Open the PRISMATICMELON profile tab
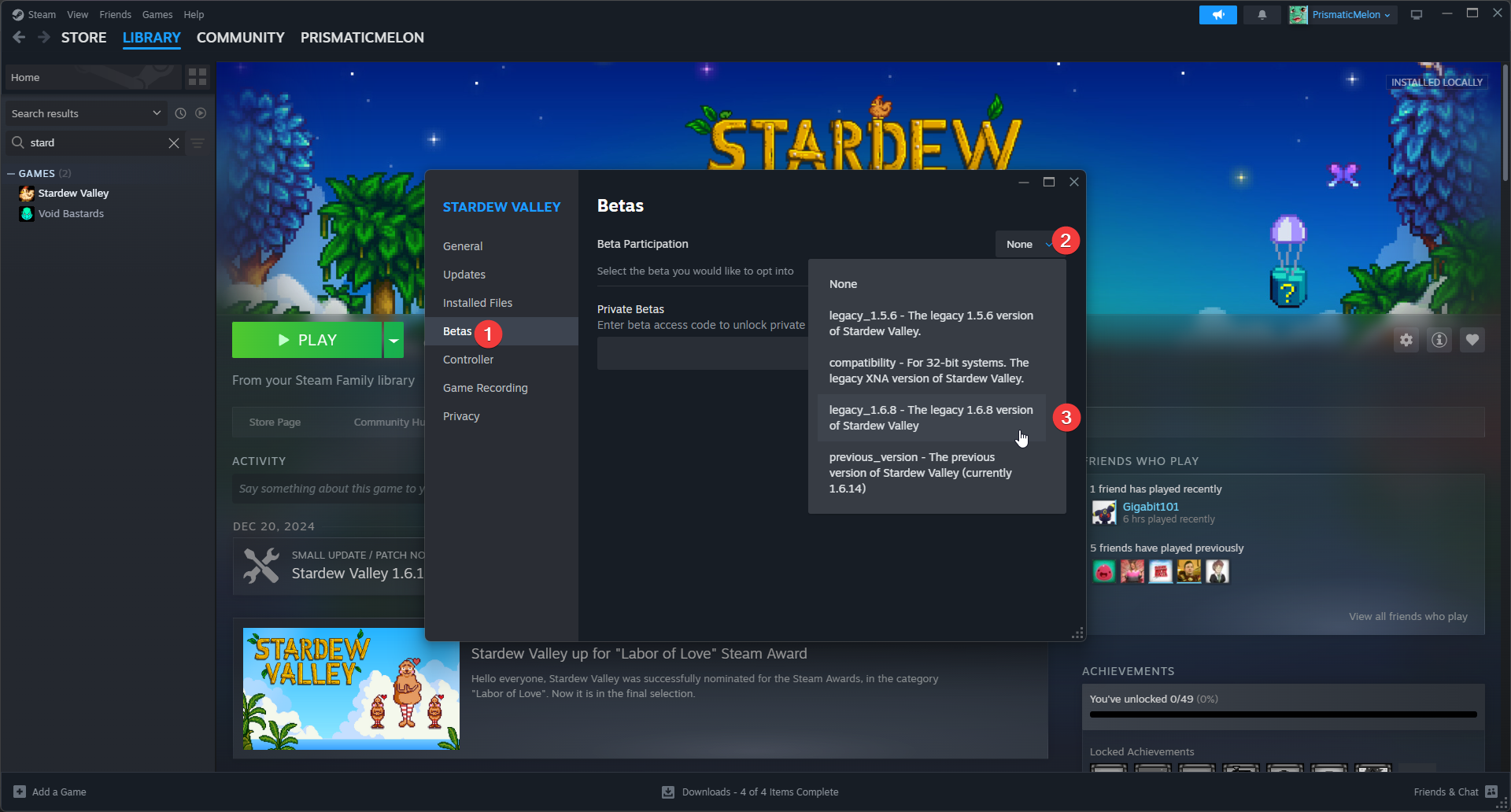The height and width of the screenshot is (812, 1511). (362, 38)
